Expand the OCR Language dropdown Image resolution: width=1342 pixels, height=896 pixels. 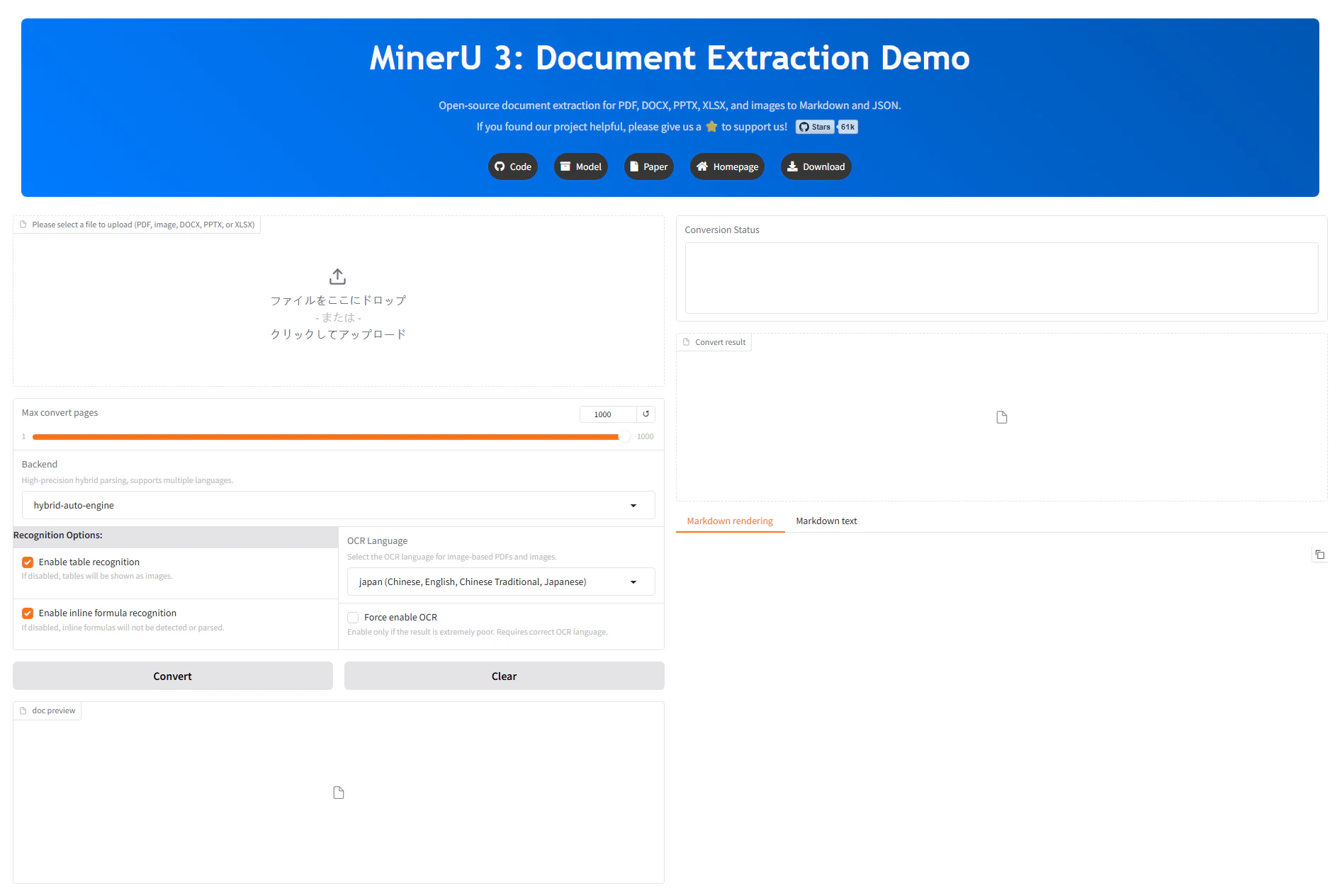[501, 582]
